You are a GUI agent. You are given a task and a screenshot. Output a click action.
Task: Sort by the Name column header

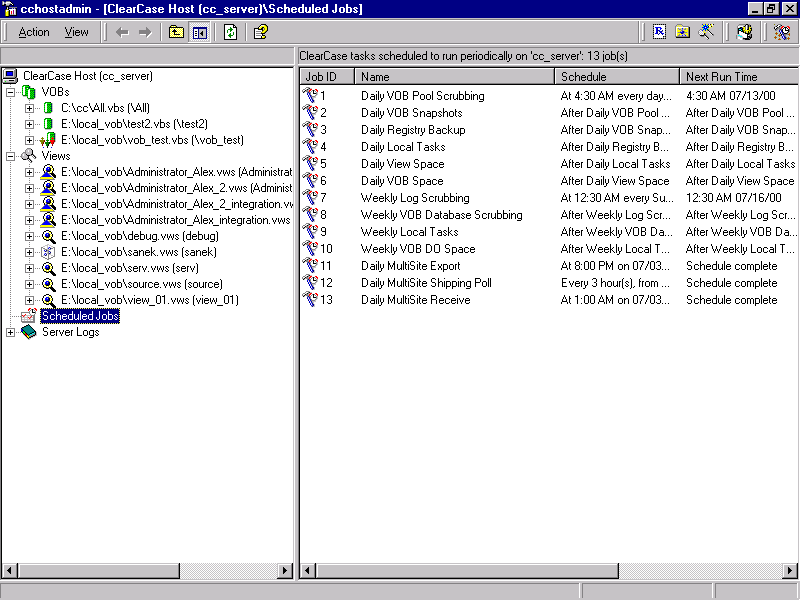(455, 77)
